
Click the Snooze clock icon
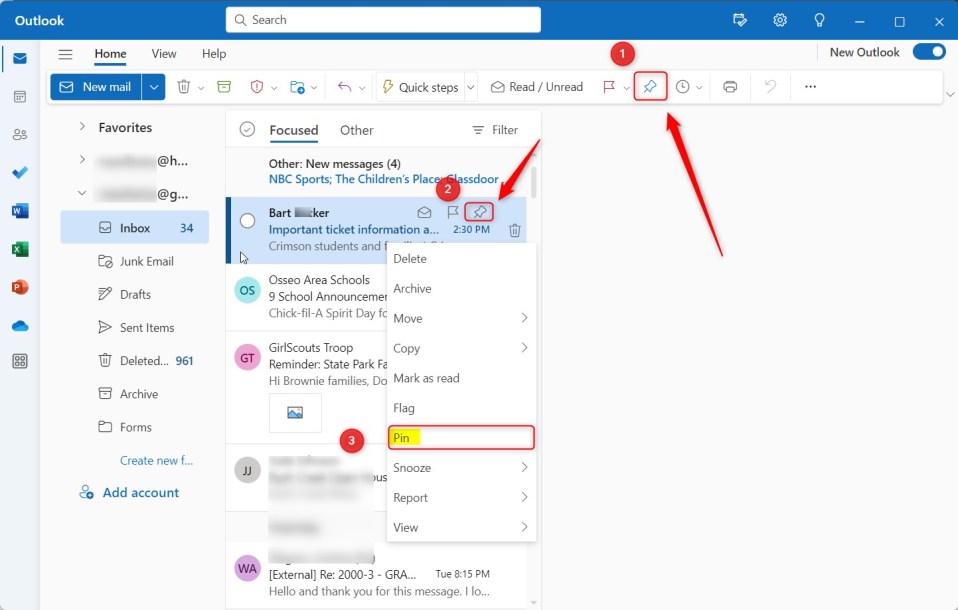pyautogui.click(x=682, y=86)
